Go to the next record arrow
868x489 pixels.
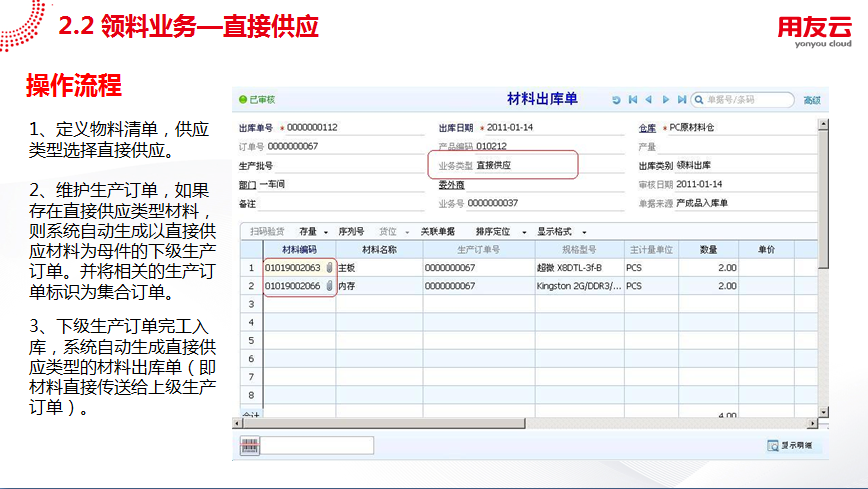[666, 100]
